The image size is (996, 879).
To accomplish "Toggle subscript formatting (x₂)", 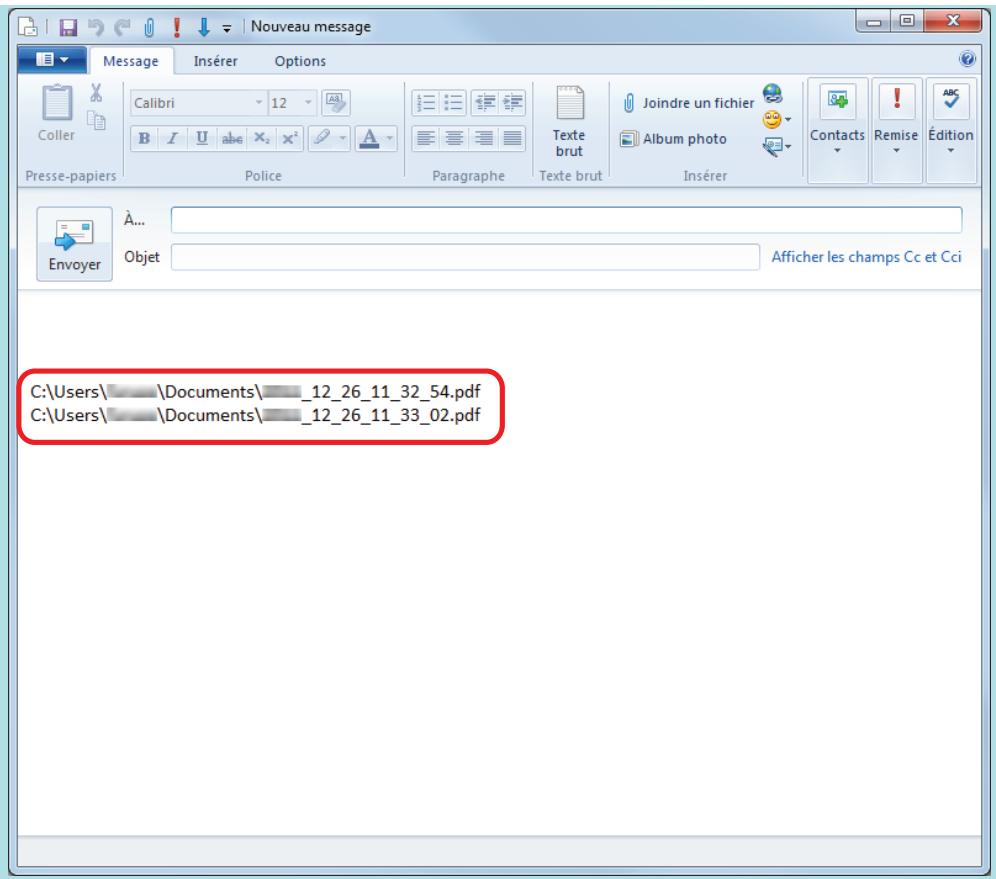I will coord(261,138).
